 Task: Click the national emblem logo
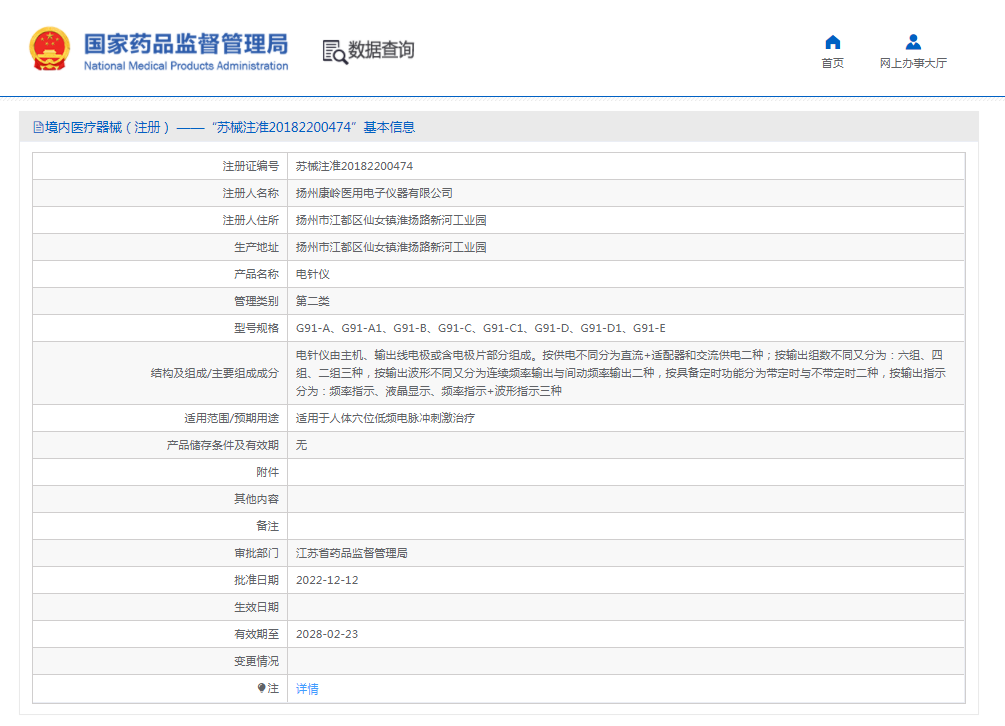[48, 49]
